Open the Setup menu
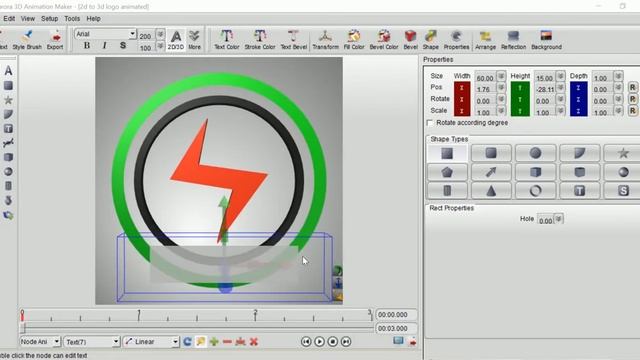 (49, 19)
